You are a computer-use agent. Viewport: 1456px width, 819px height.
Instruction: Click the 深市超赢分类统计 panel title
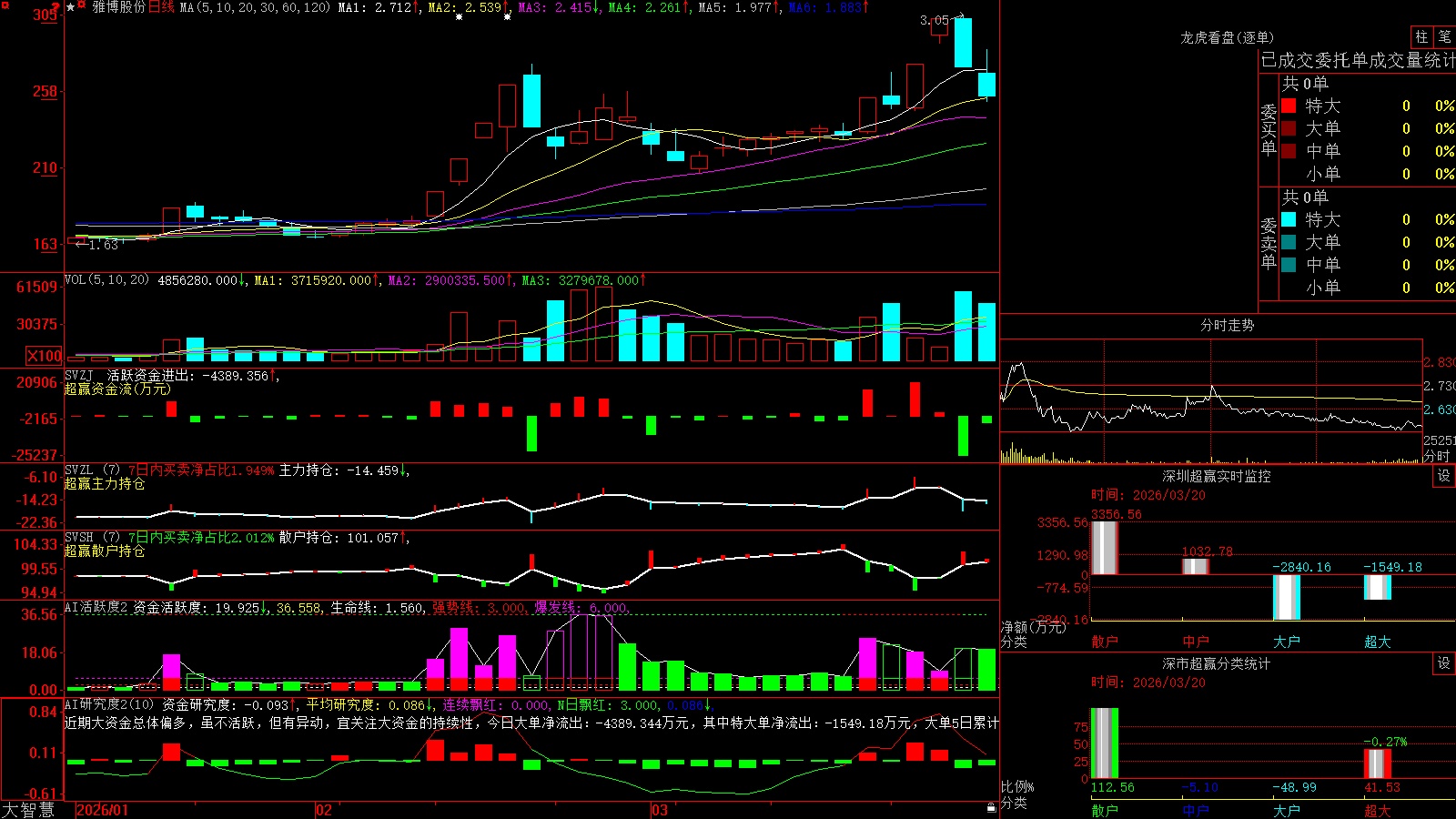coord(1216,663)
